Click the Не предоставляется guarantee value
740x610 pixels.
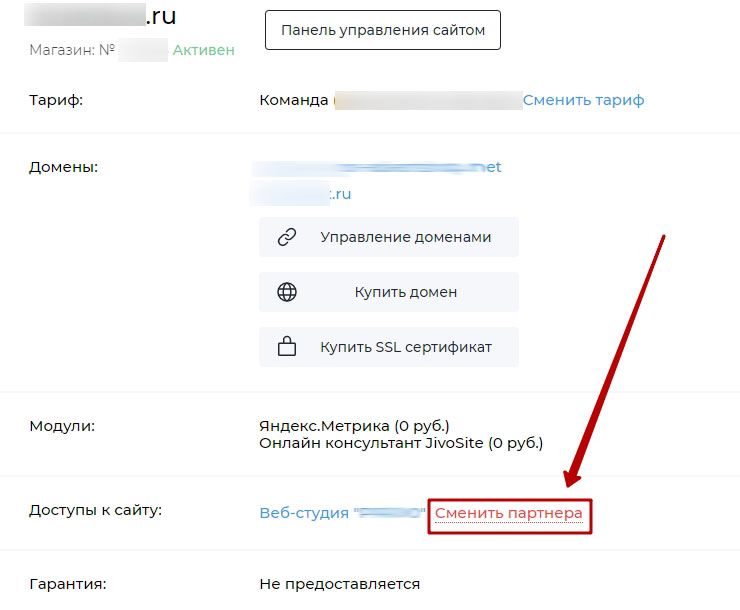(x=339, y=584)
